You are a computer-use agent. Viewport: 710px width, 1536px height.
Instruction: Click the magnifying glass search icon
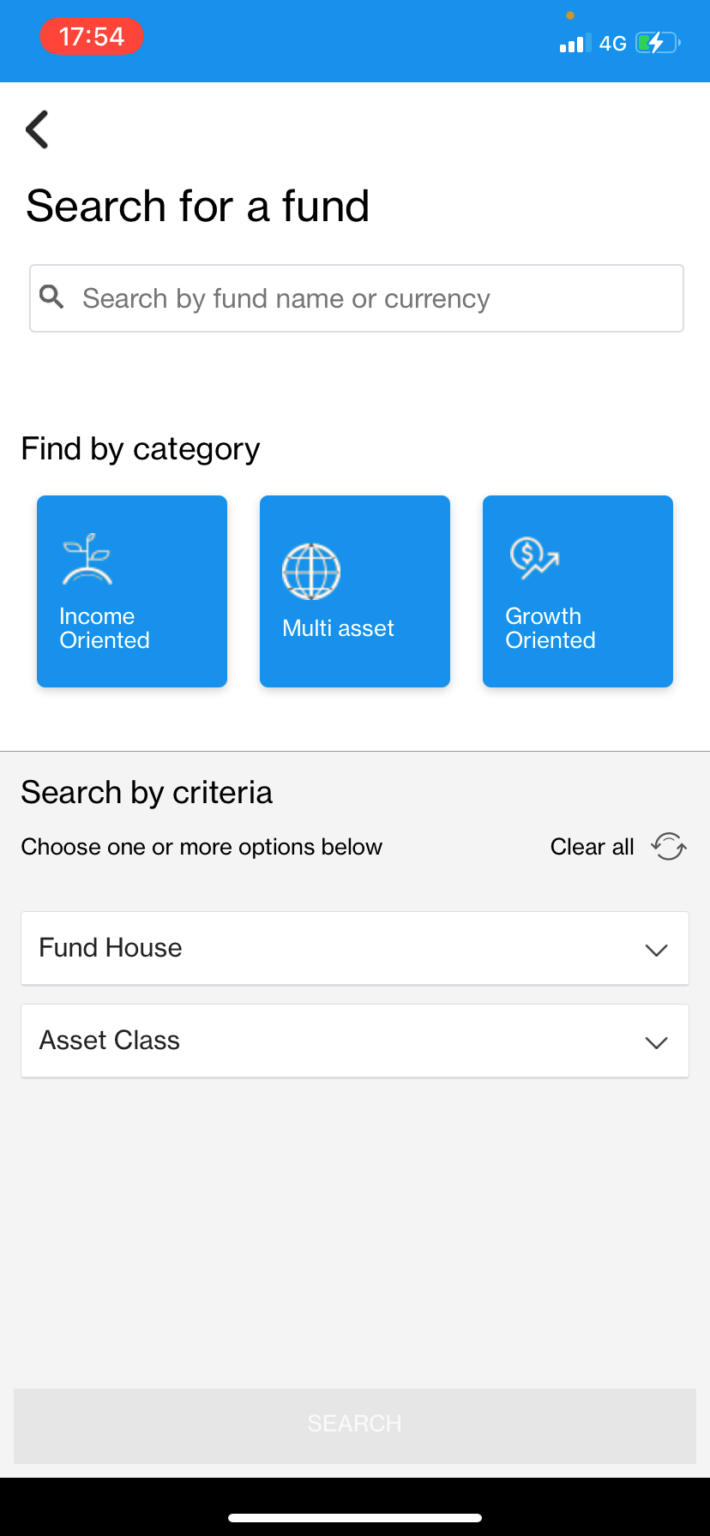pyautogui.click(x=52, y=297)
